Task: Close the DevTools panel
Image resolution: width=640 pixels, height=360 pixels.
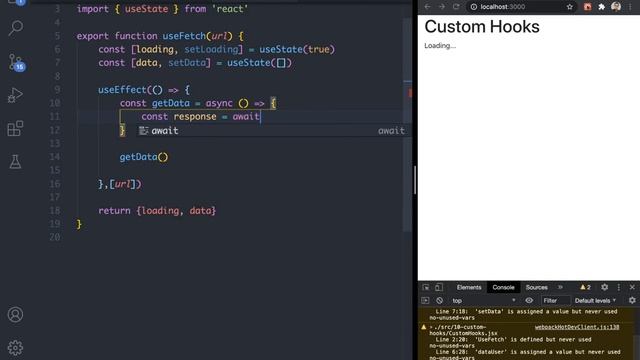Action: coord(632,287)
